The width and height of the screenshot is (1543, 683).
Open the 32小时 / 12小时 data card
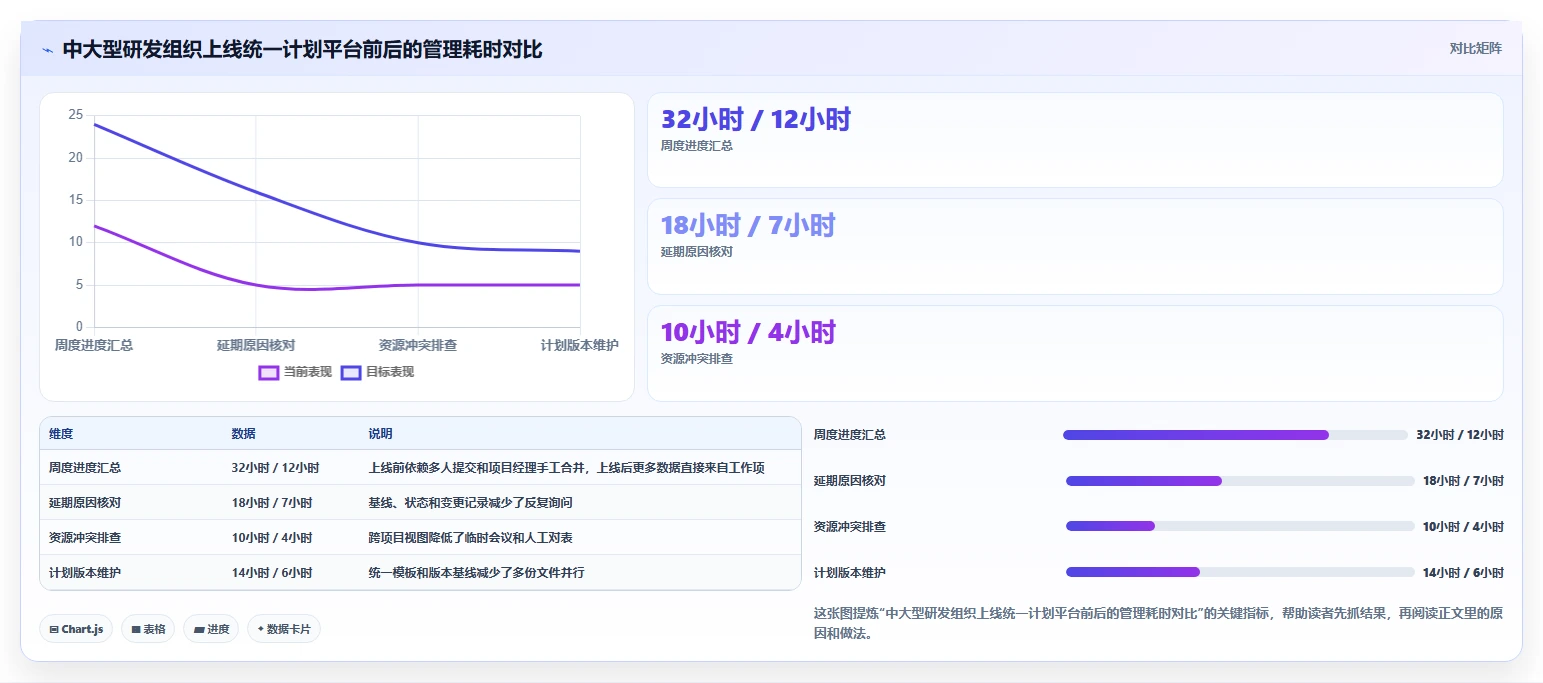pyautogui.click(x=1075, y=140)
